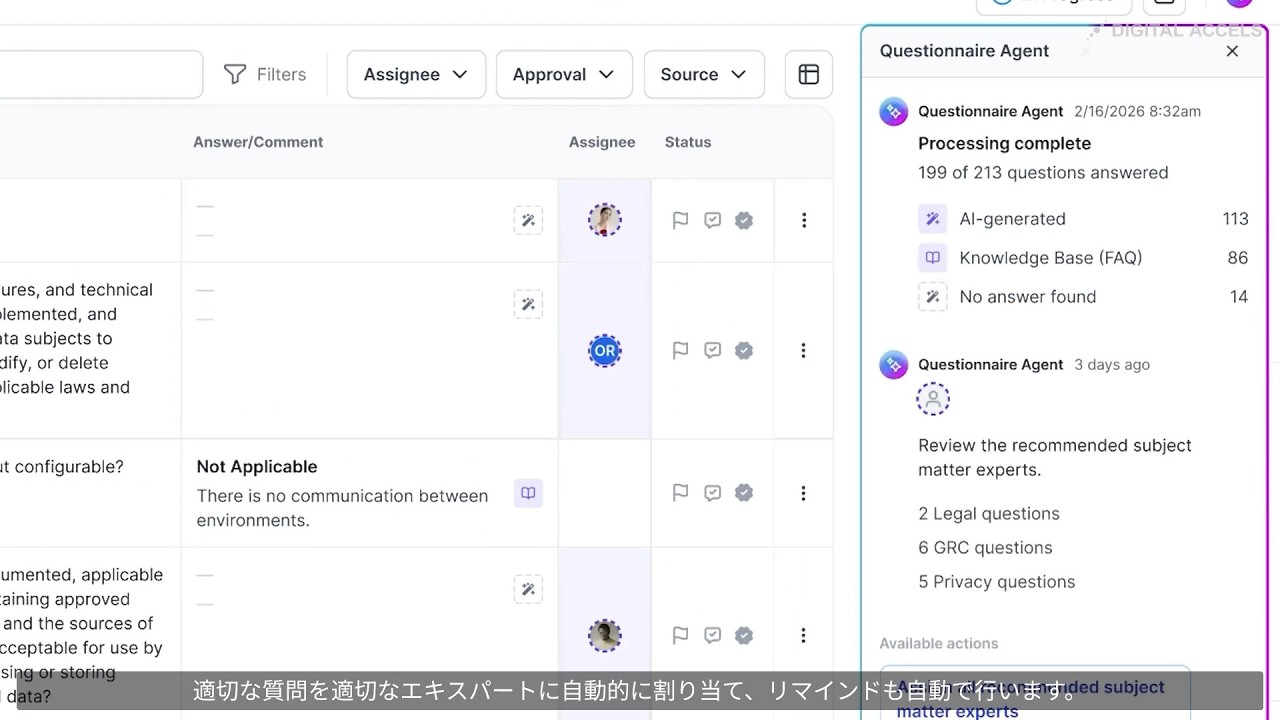Viewport: 1280px width, 720px height.
Task: Expand the Source dropdown filter
Action: coord(704,75)
